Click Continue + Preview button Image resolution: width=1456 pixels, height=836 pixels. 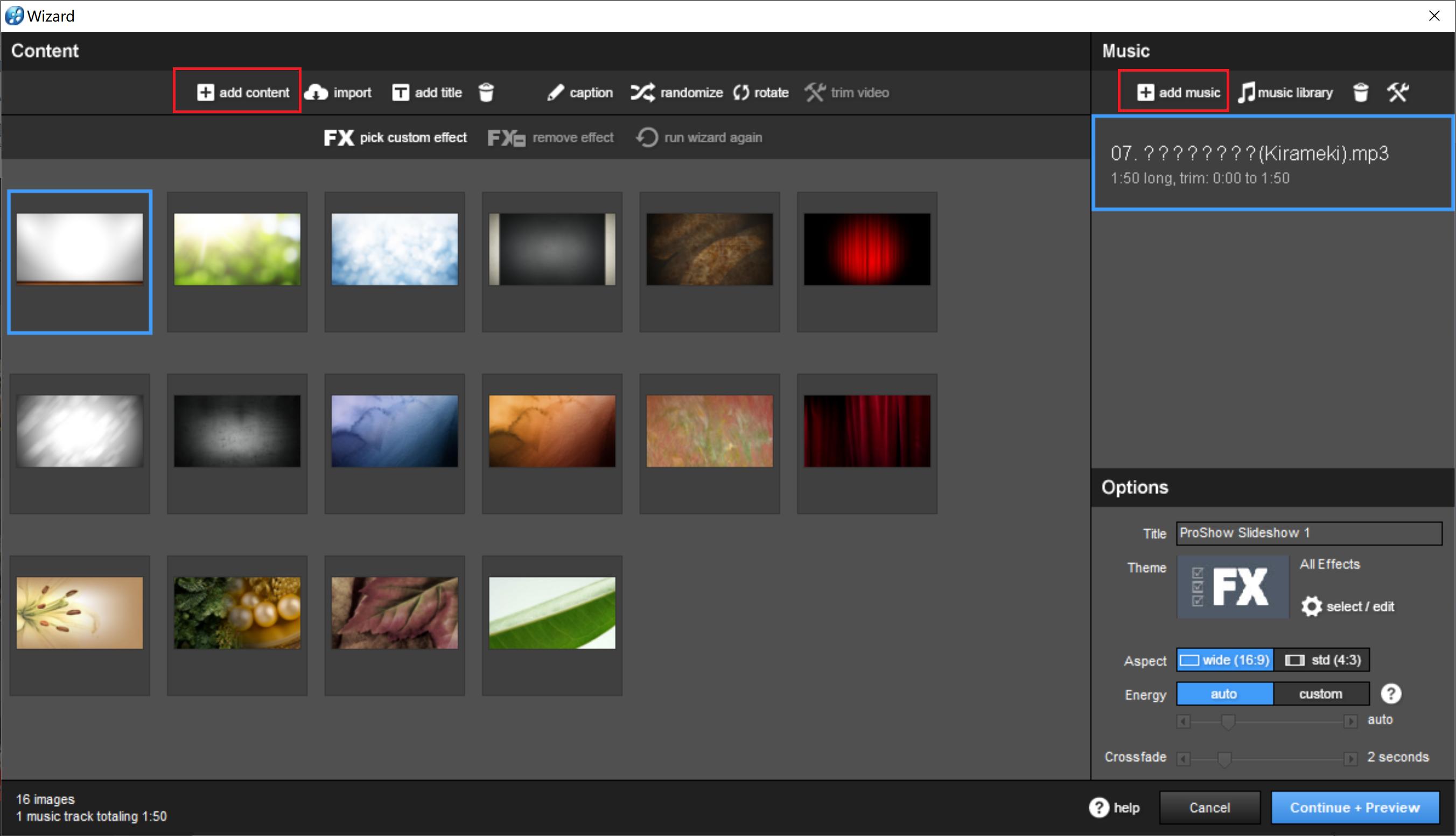click(x=1354, y=808)
